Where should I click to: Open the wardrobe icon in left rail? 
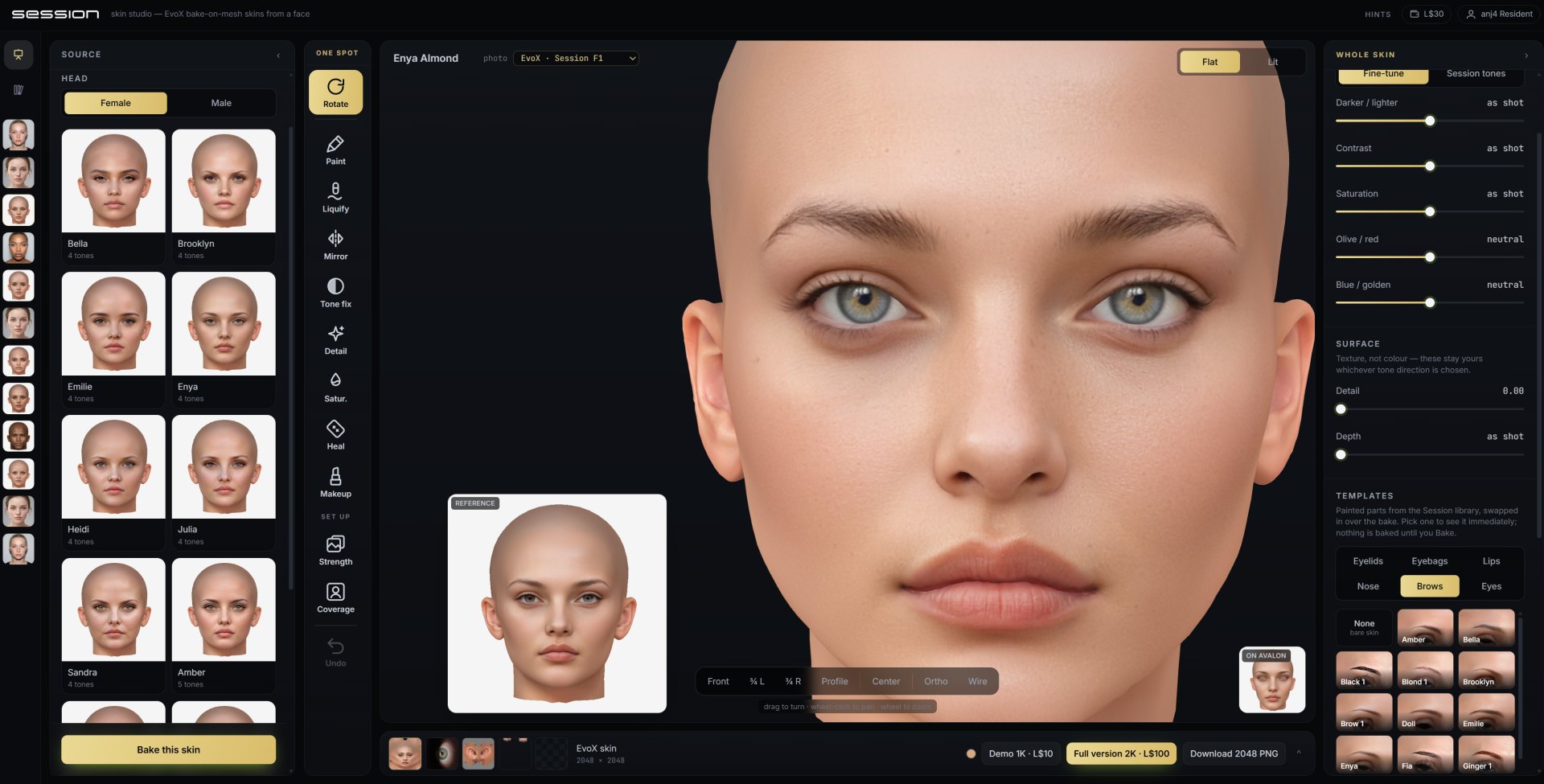18,90
